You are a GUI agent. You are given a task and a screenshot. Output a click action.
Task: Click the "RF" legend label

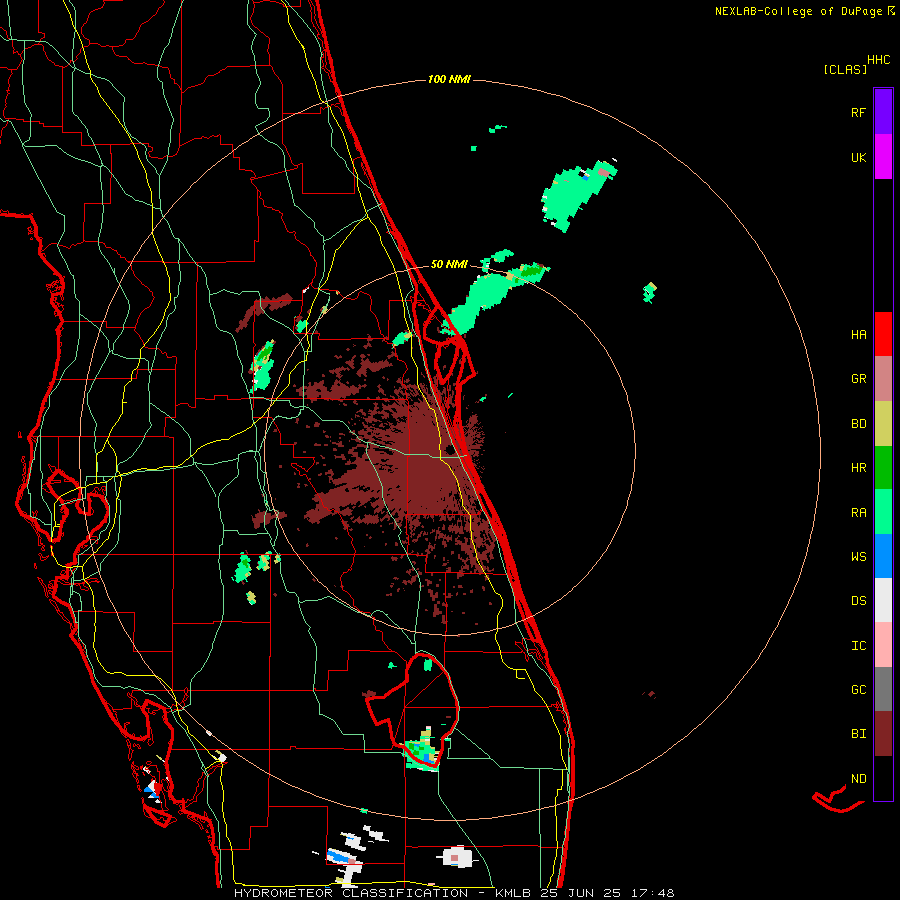[858, 112]
